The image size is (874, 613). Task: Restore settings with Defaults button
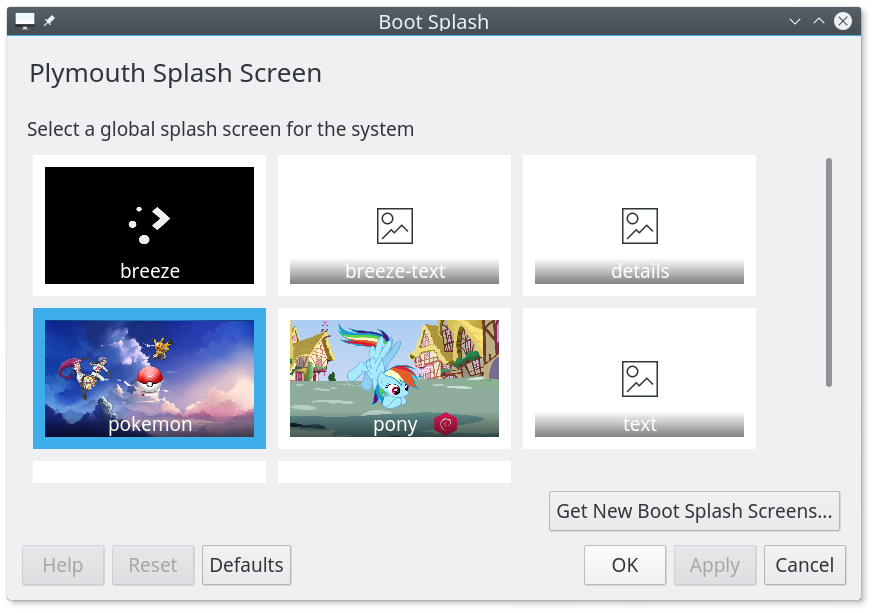pos(246,565)
